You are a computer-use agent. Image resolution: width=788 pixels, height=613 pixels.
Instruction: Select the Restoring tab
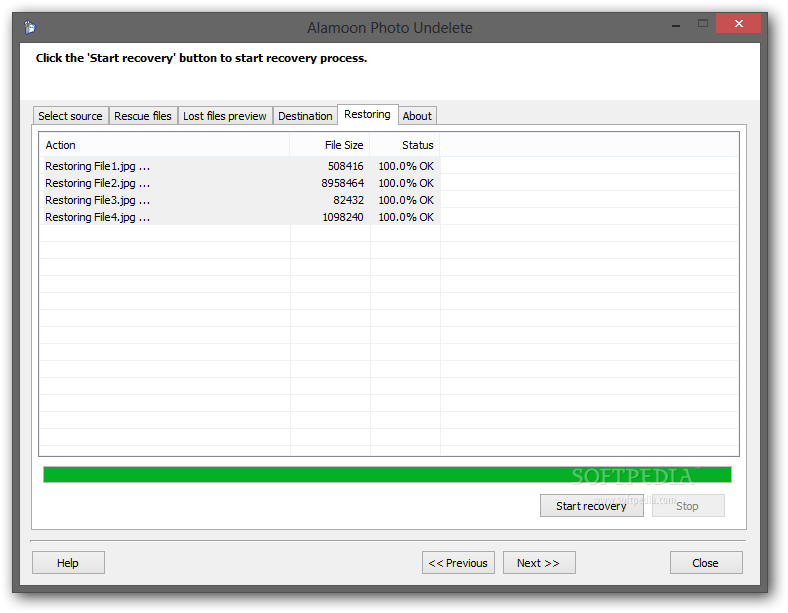[x=367, y=115]
